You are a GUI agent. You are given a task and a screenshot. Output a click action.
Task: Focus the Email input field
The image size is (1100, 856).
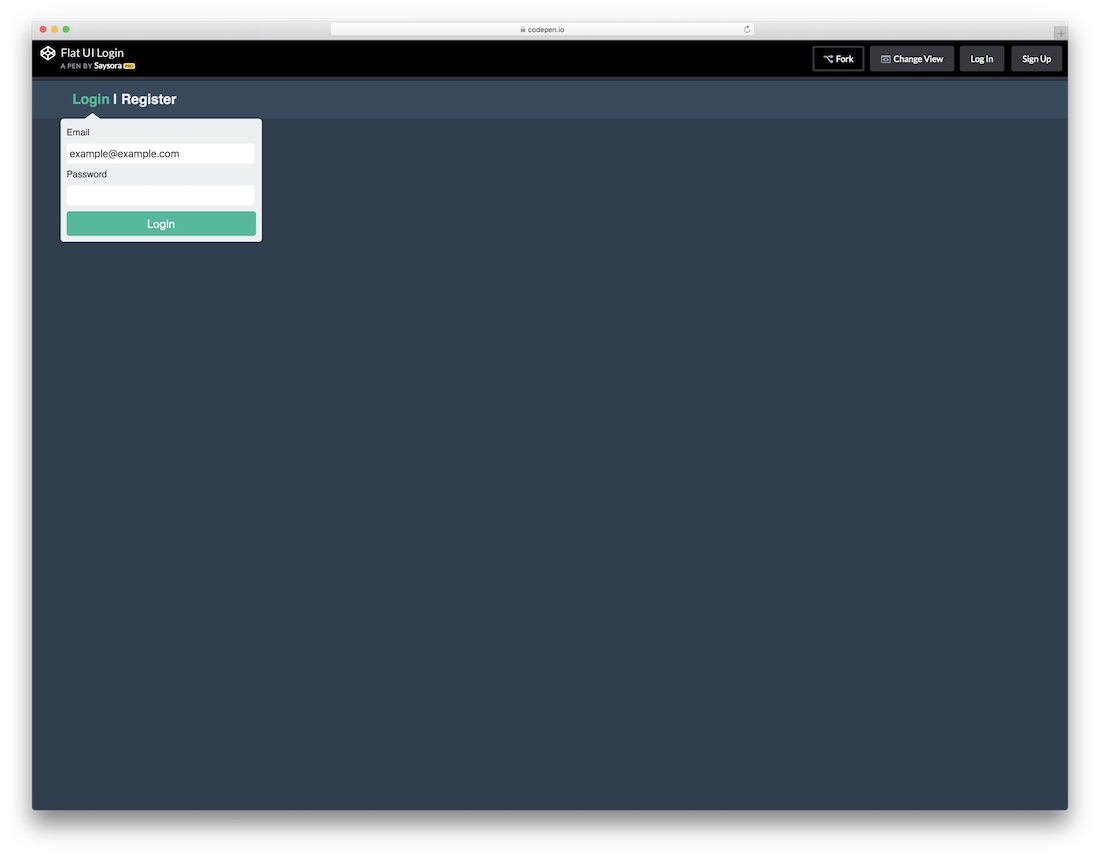tap(160, 154)
